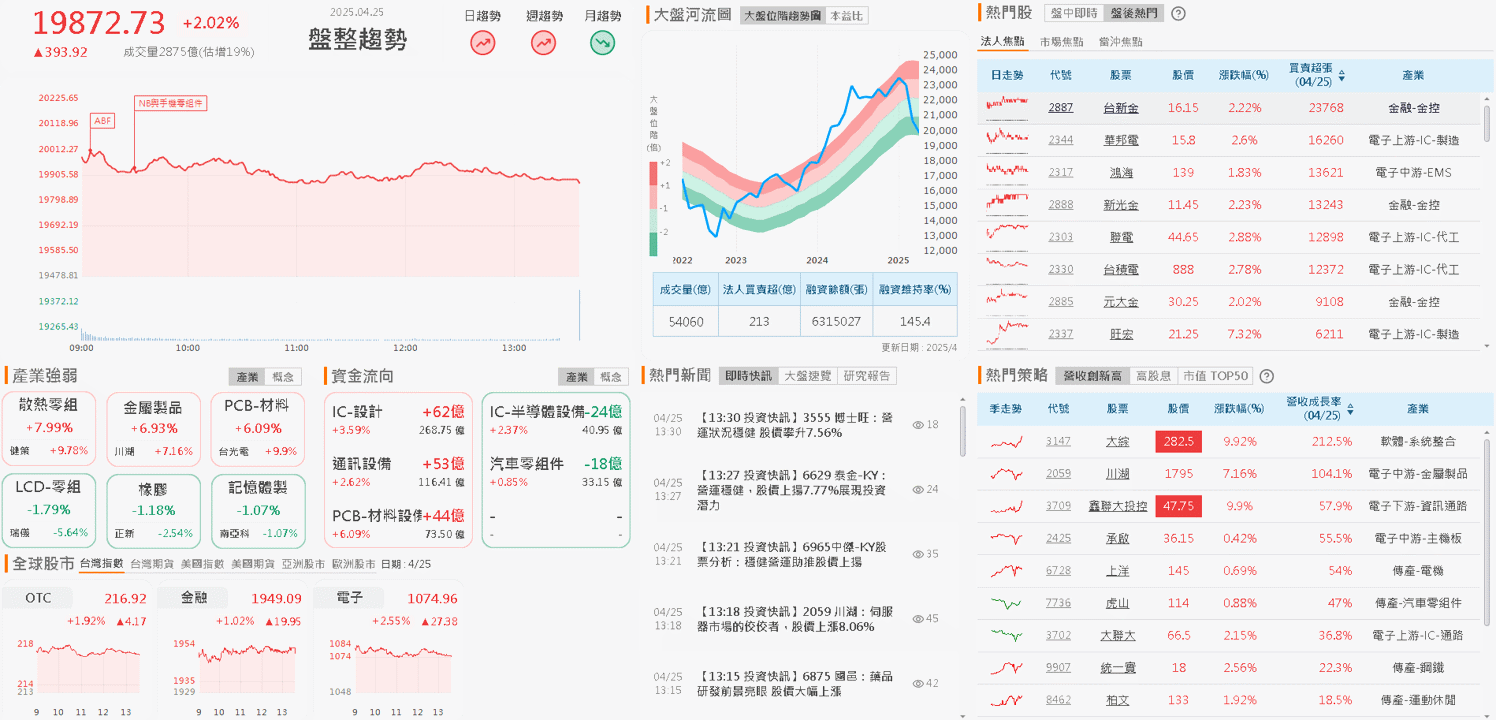Click 汽車零組件 fund flow entry
The image size is (1496, 720).
(x=555, y=472)
